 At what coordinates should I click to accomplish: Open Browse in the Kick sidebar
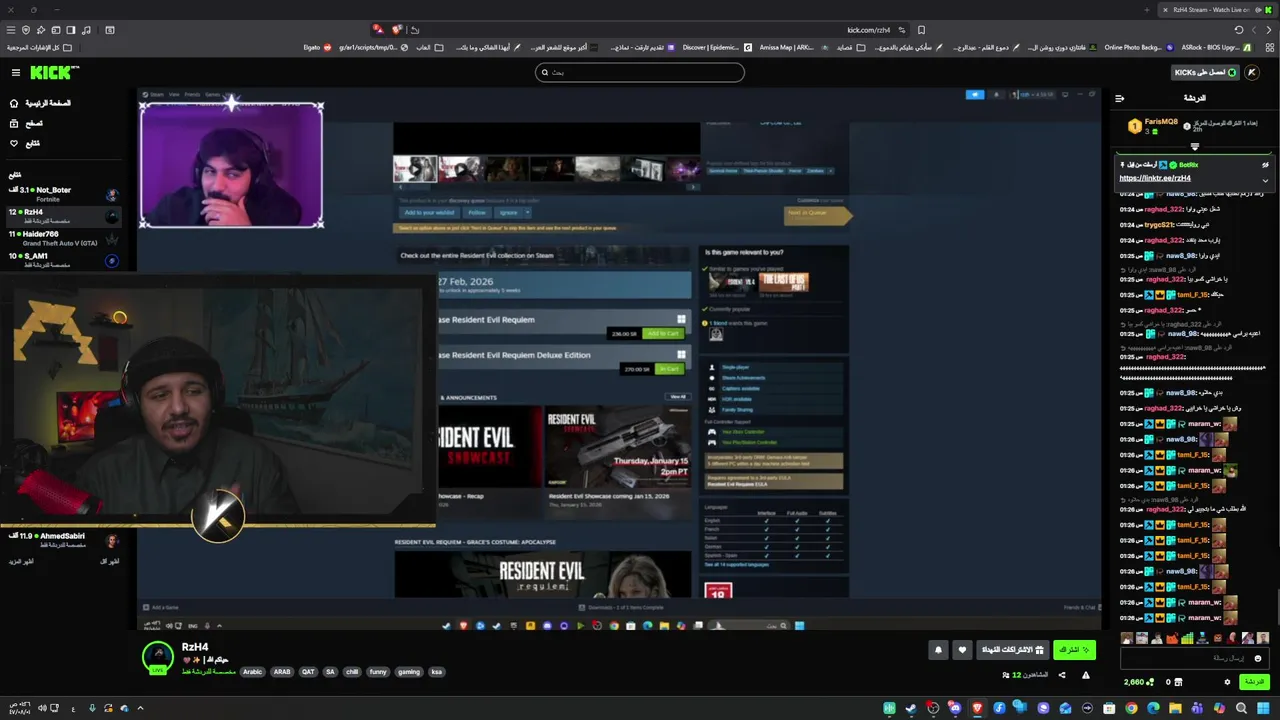tap(26, 123)
